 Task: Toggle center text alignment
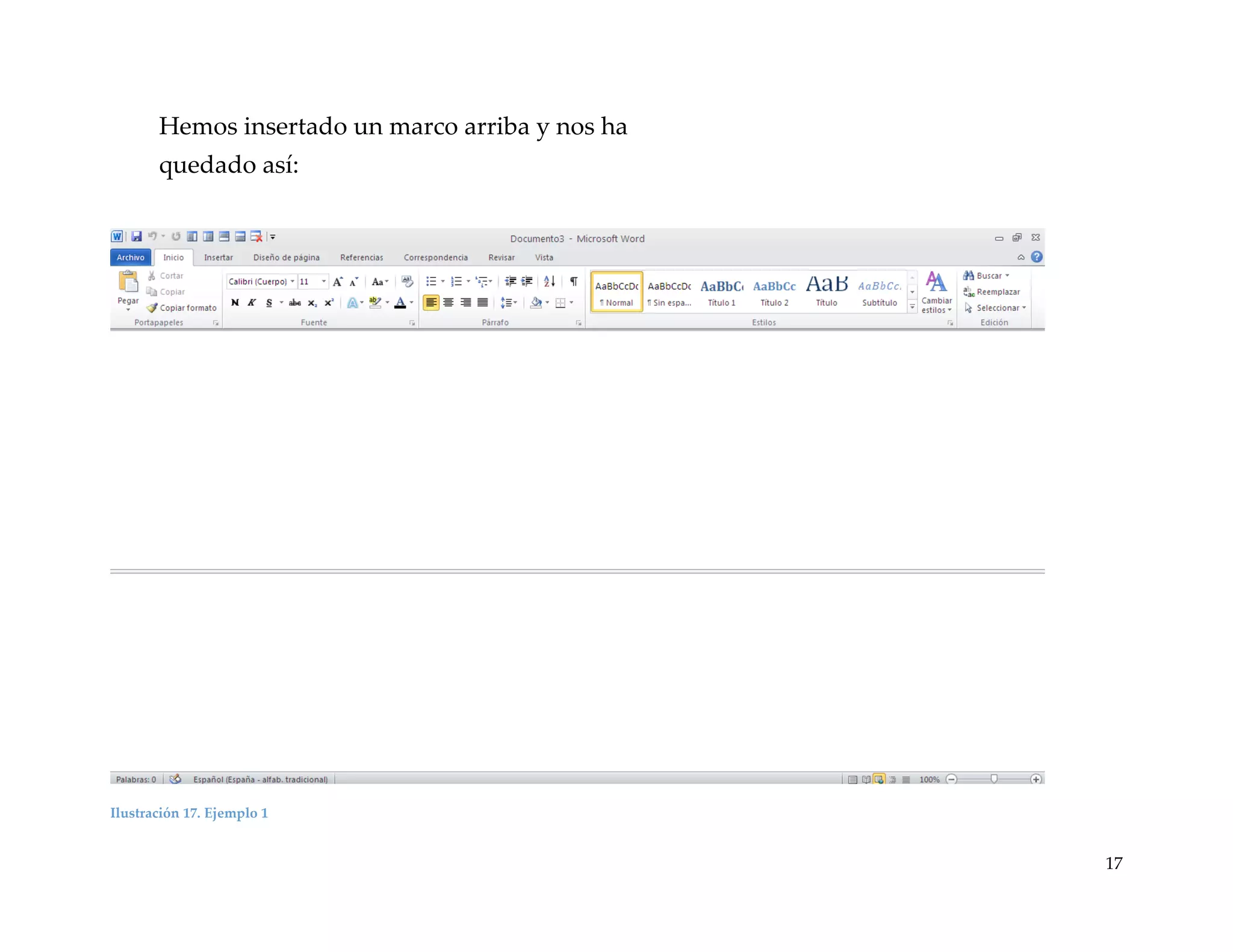pos(449,303)
